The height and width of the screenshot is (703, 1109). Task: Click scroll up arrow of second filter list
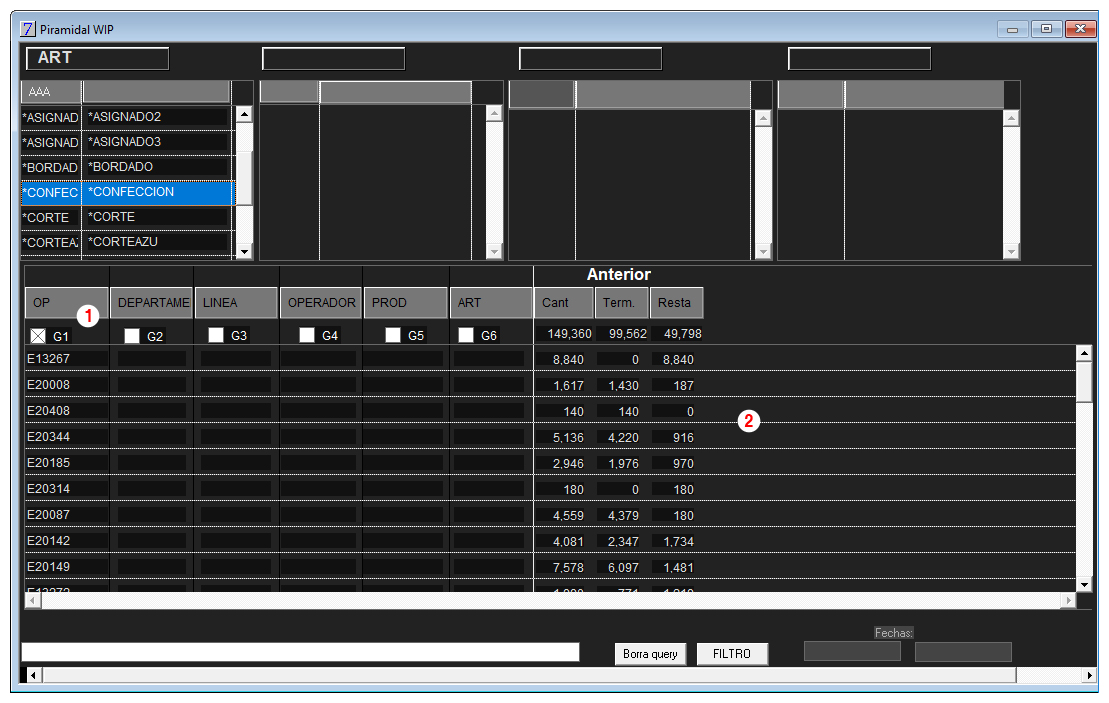494,113
